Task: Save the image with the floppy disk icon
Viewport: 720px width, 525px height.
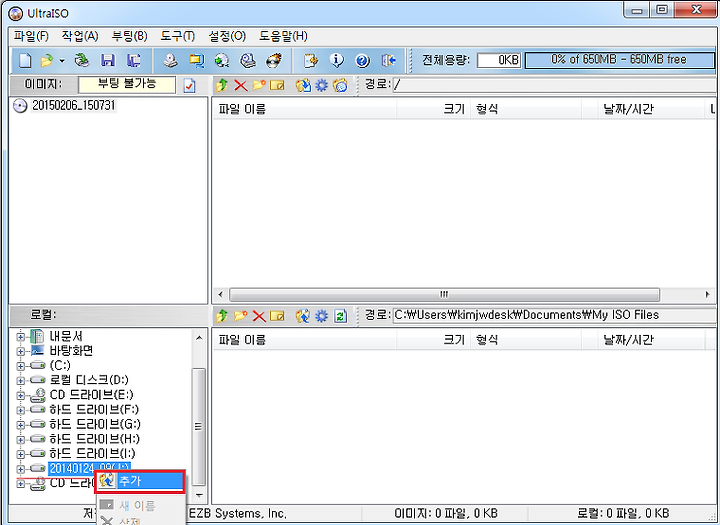Action: tap(108, 61)
